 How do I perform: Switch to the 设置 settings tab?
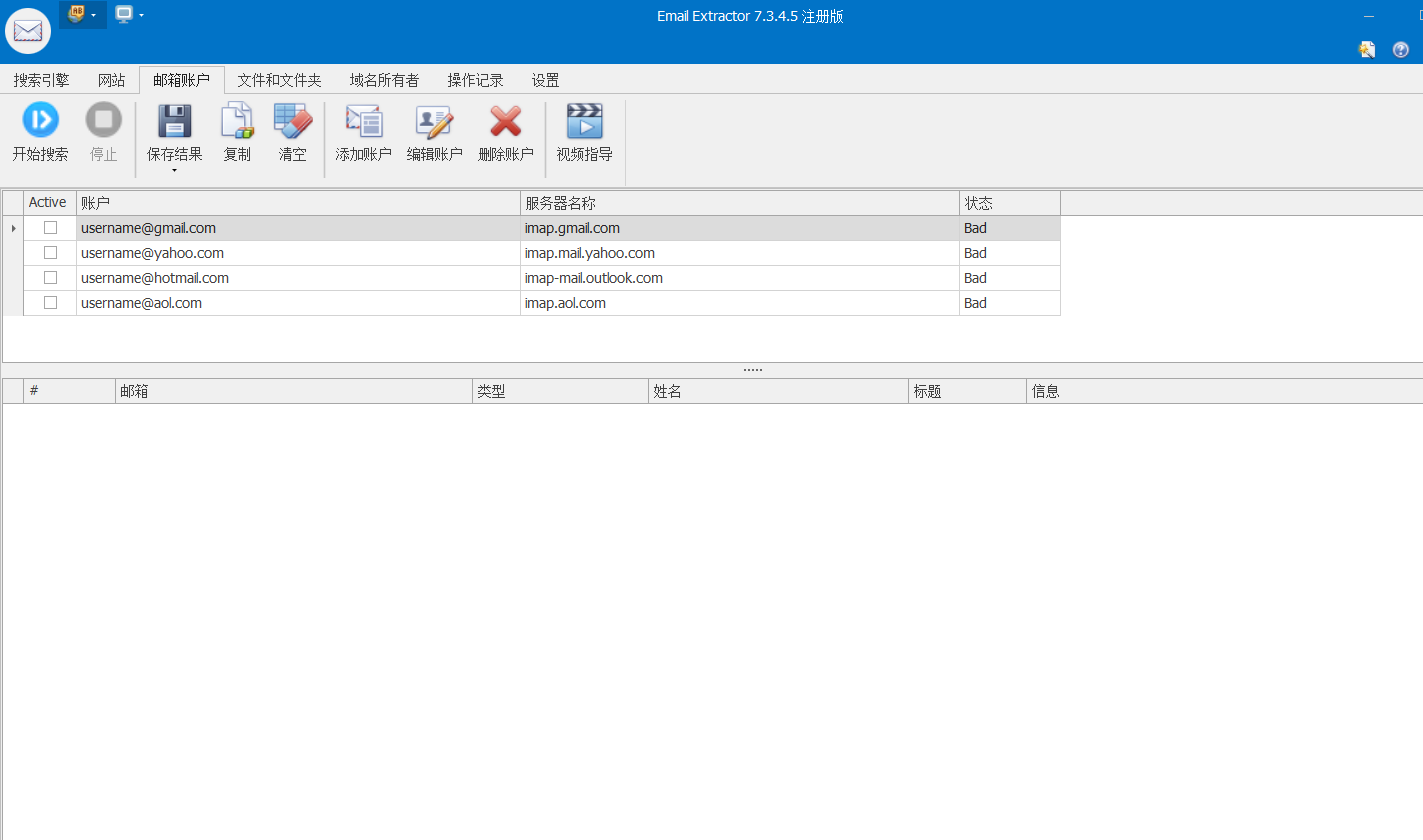coord(545,80)
